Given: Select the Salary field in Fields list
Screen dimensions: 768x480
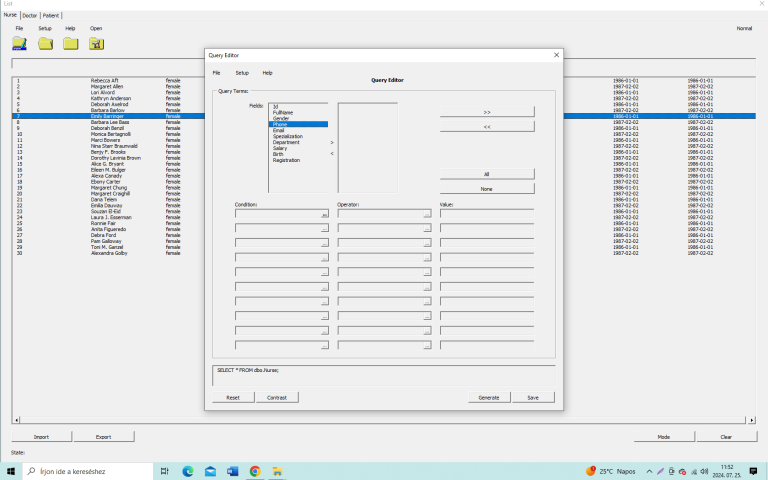Looking at the screenshot, I should [281, 148].
